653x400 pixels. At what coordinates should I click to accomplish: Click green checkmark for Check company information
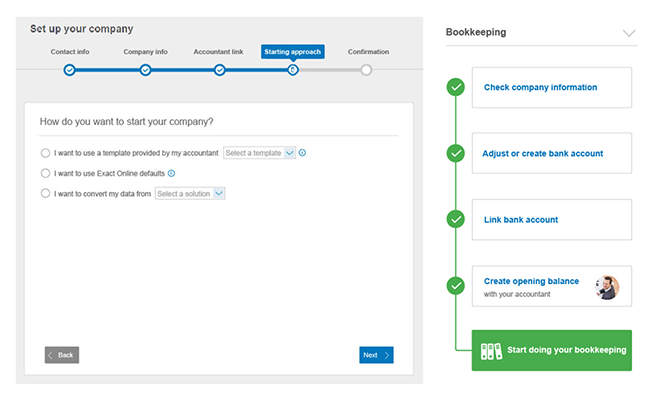(x=456, y=87)
